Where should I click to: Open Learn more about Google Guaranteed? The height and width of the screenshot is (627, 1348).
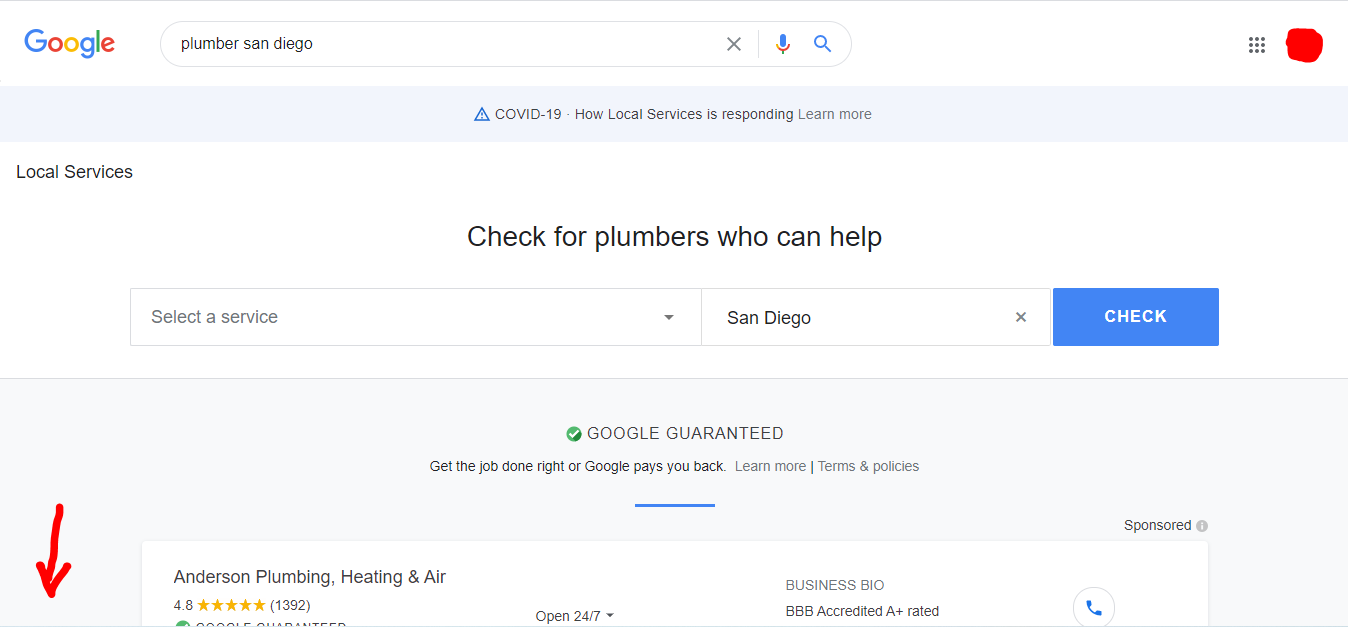point(770,466)
